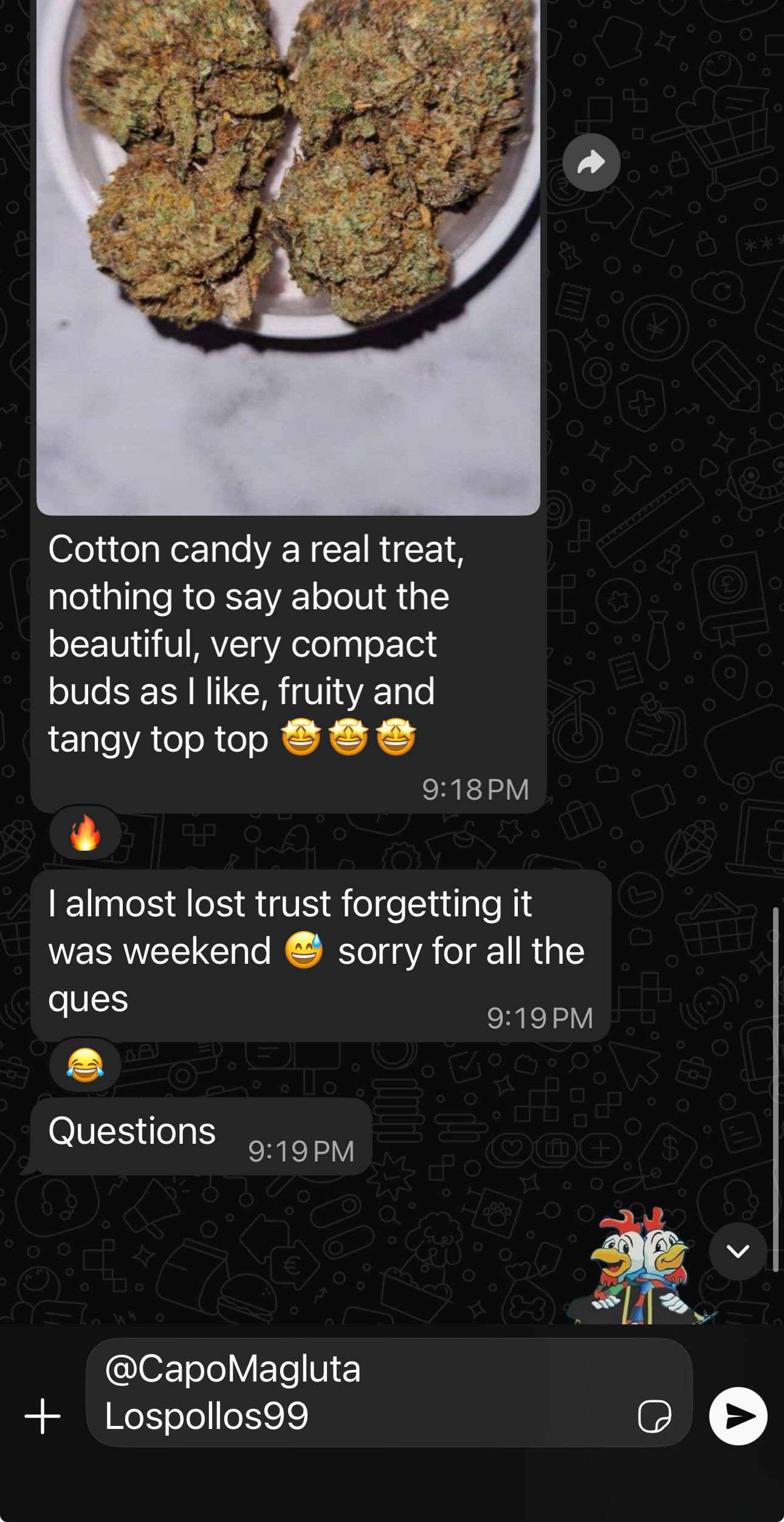
Task: Forward the cannabis photo message with the arrow icon
Action: 591,162
